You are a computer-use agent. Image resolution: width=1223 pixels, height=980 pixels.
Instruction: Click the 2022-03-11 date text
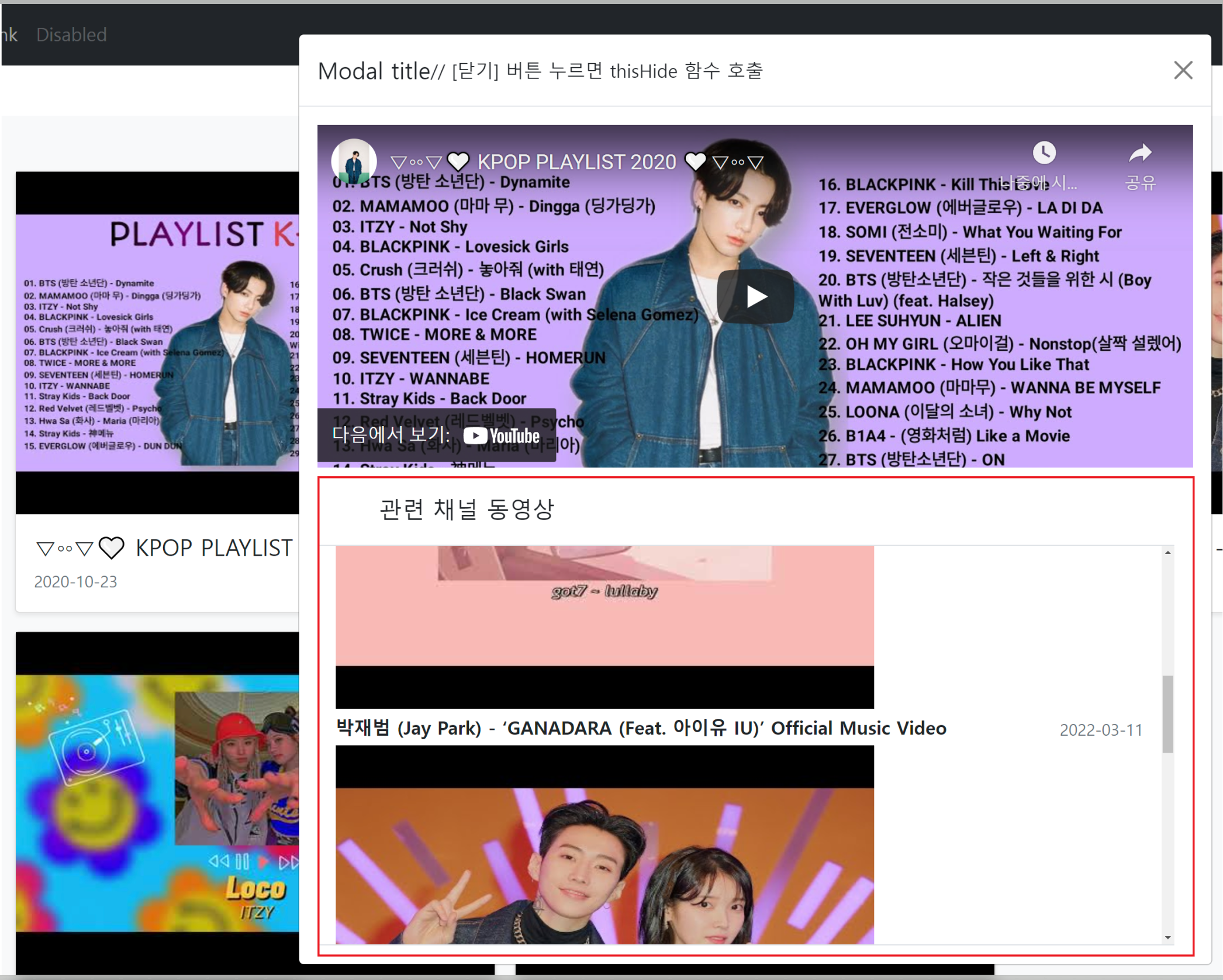pyautogui.click(x=1101, y=730)
